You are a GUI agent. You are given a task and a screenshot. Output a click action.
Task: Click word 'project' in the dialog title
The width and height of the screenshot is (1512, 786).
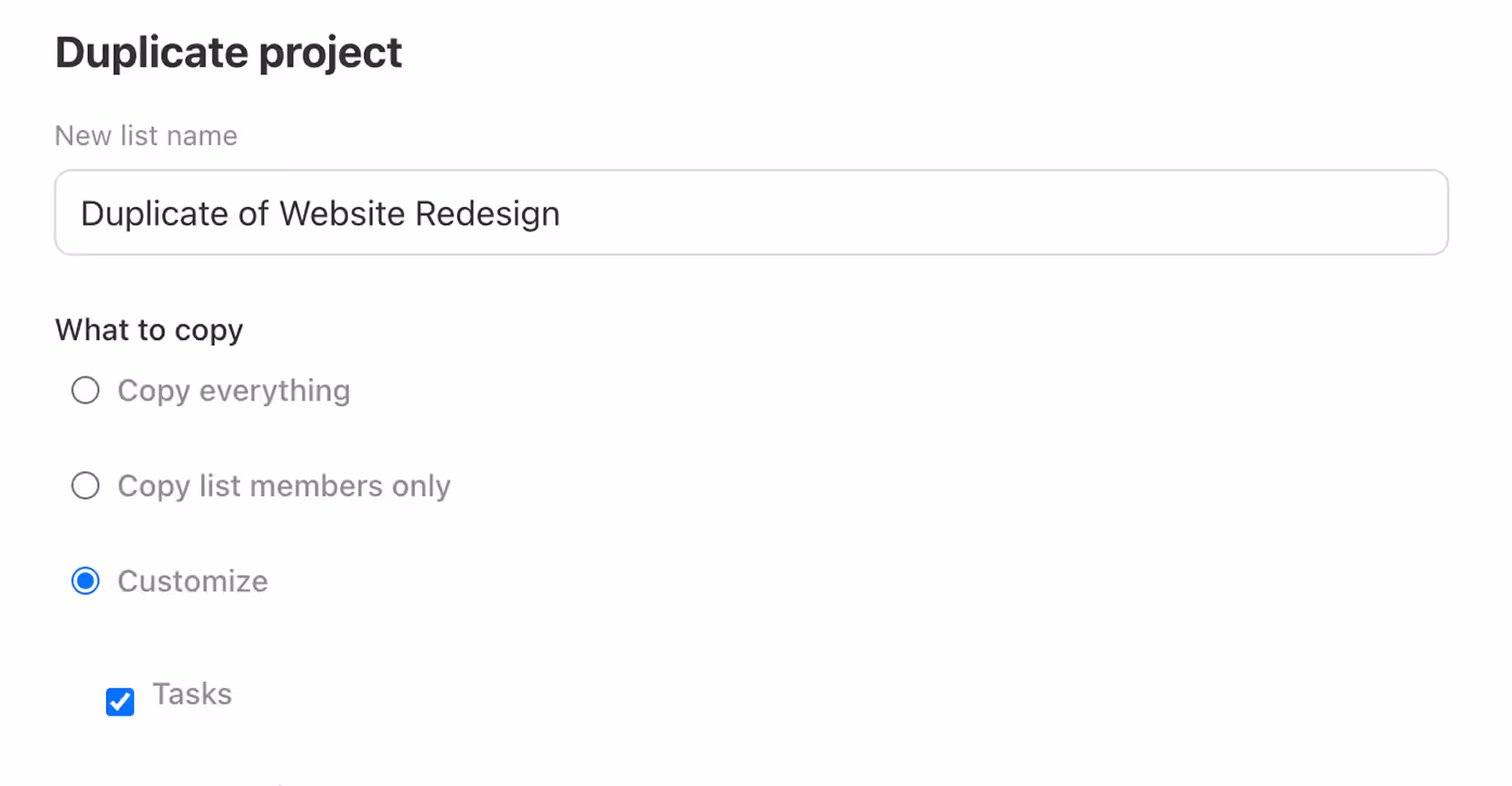330,53
